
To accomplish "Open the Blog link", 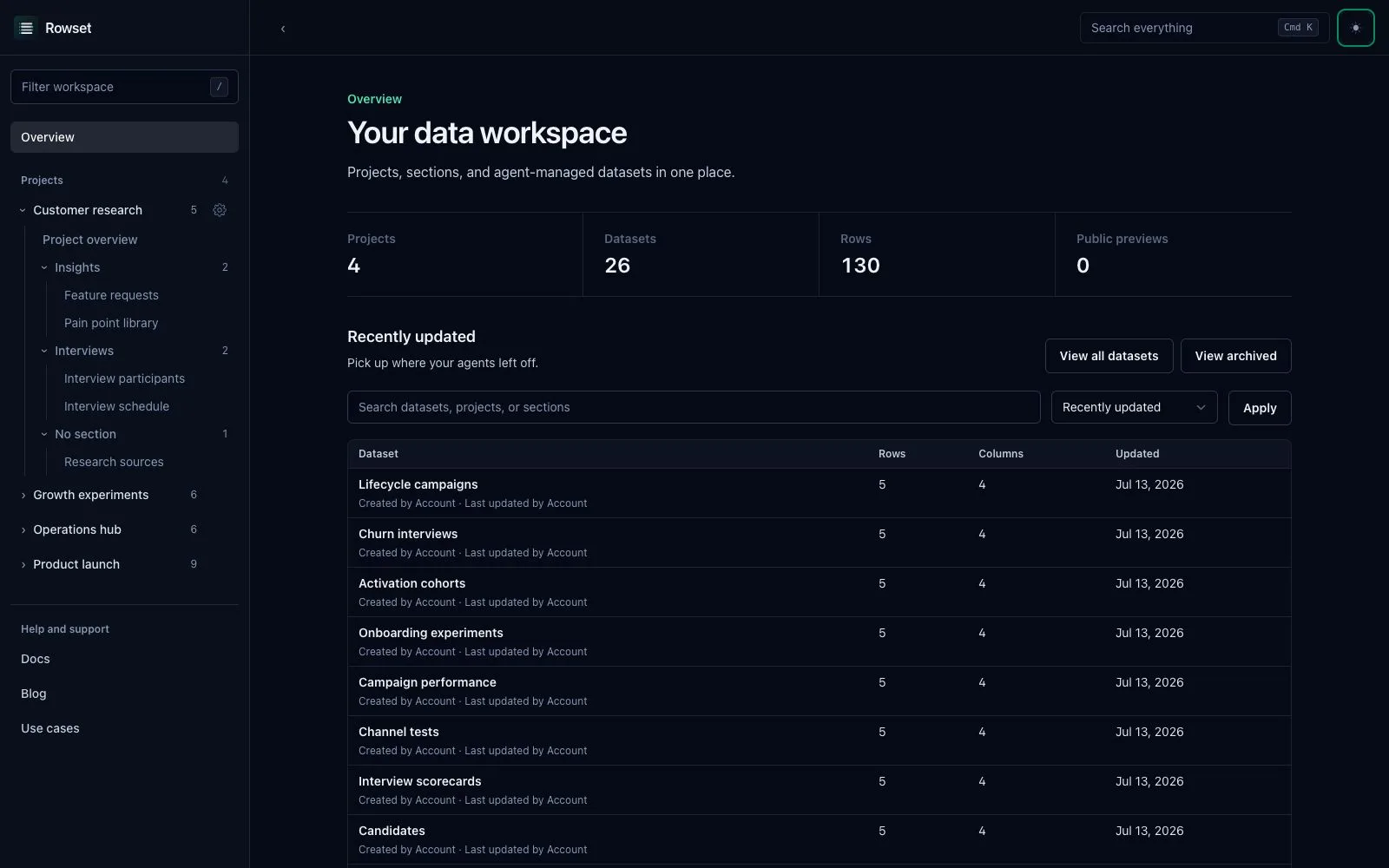I will click(34, 694).
